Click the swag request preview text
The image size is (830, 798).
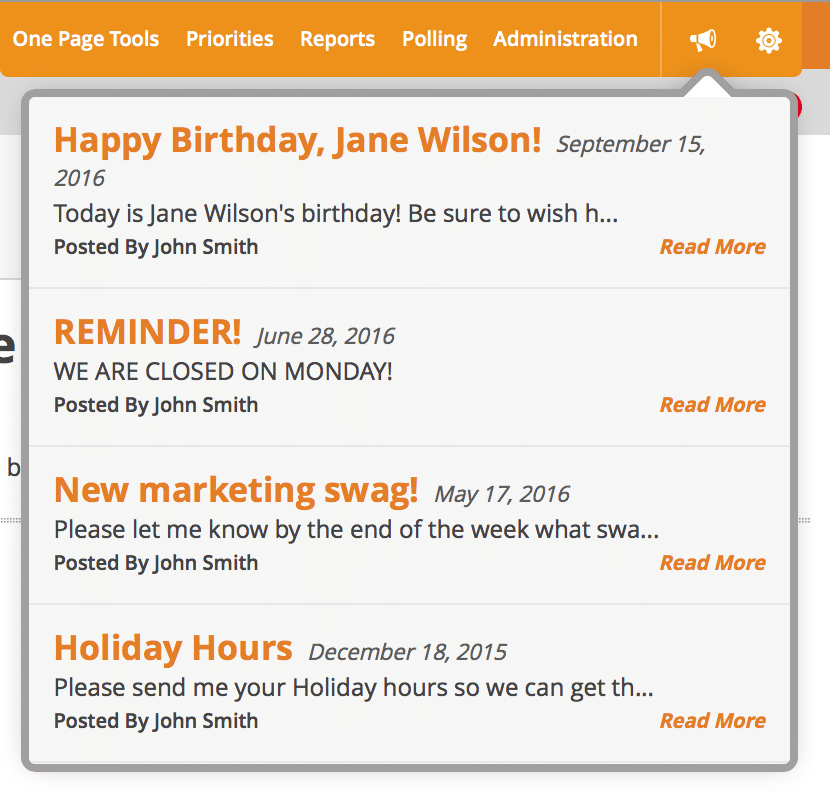tap(357, 530)
